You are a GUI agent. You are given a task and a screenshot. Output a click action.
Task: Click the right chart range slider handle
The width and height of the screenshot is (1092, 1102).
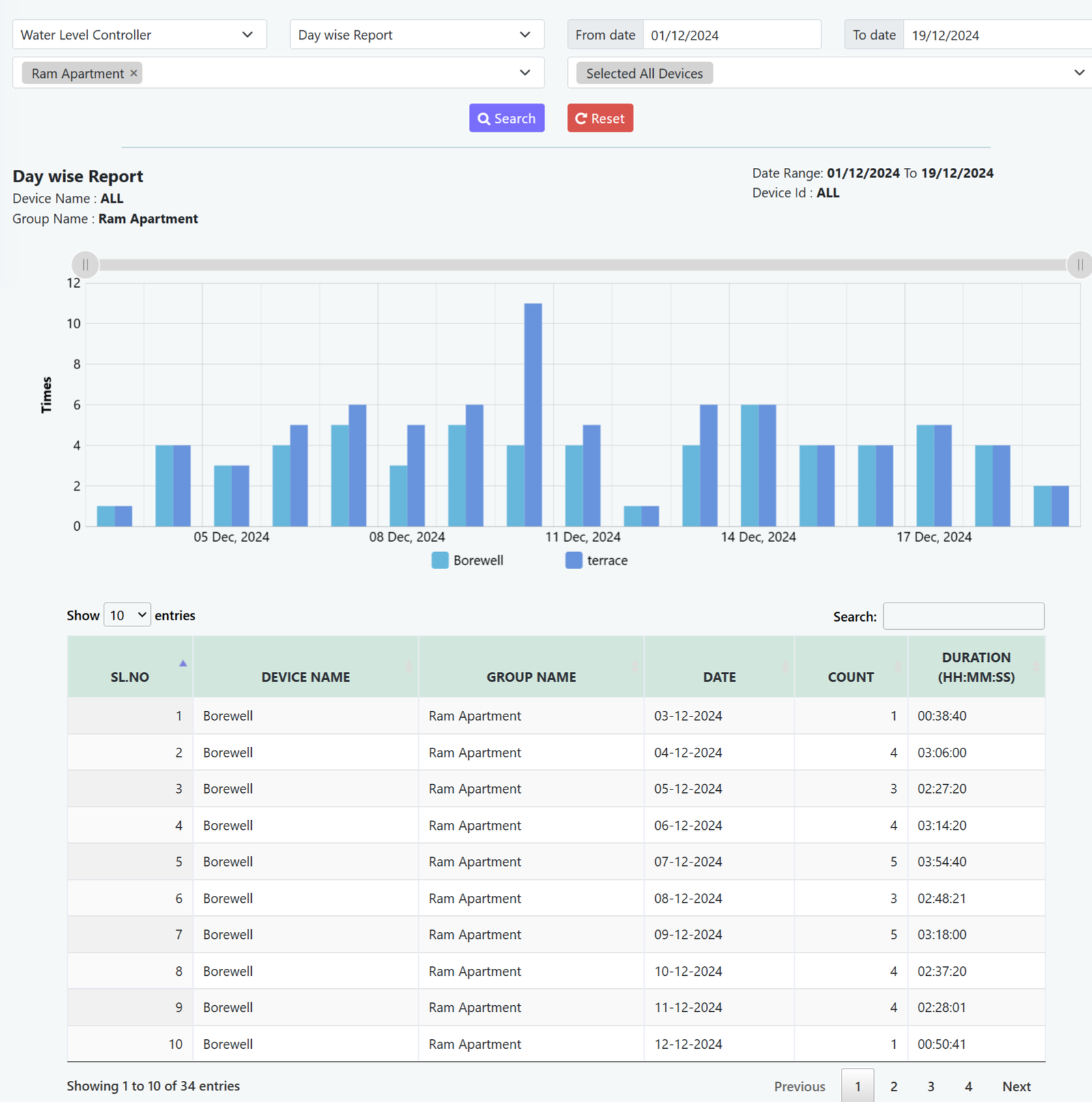(1079, 265)
